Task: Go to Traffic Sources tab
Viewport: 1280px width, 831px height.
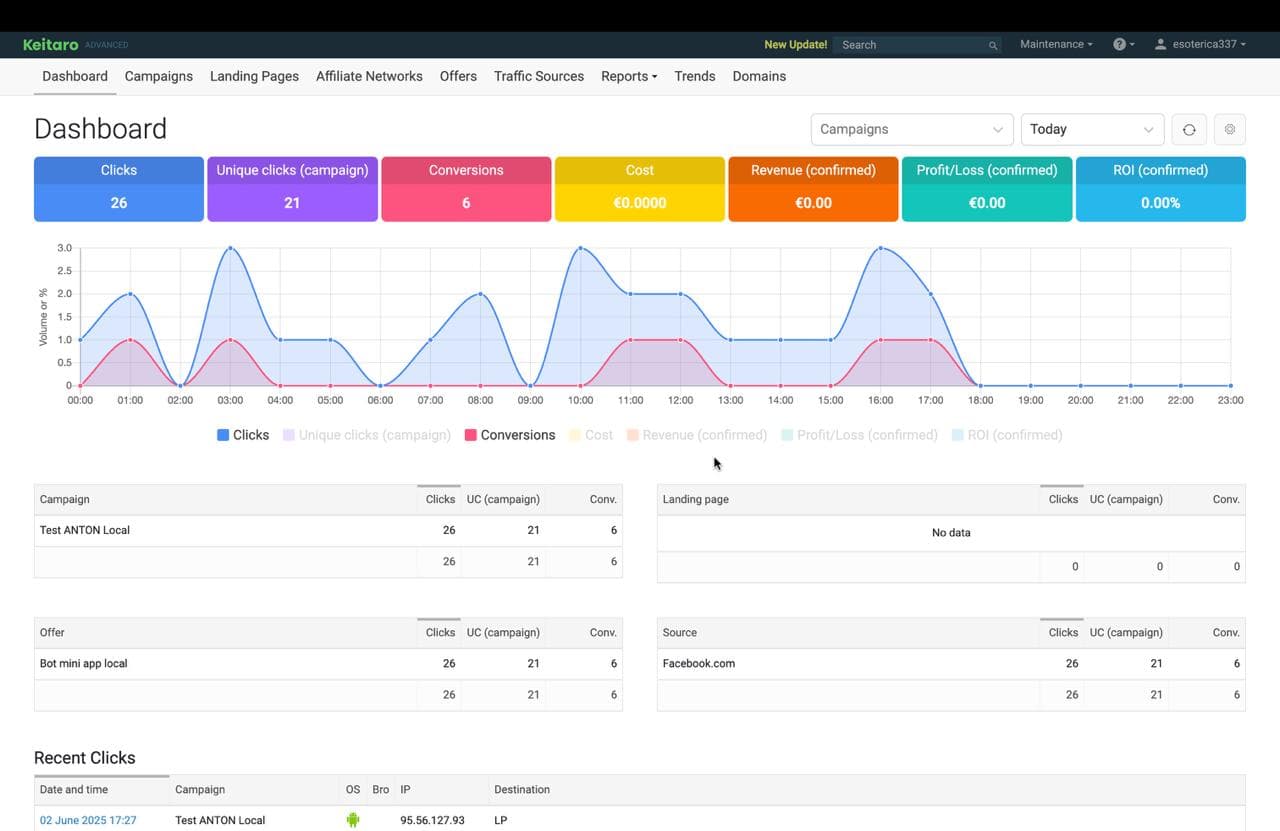Action: 539,76
